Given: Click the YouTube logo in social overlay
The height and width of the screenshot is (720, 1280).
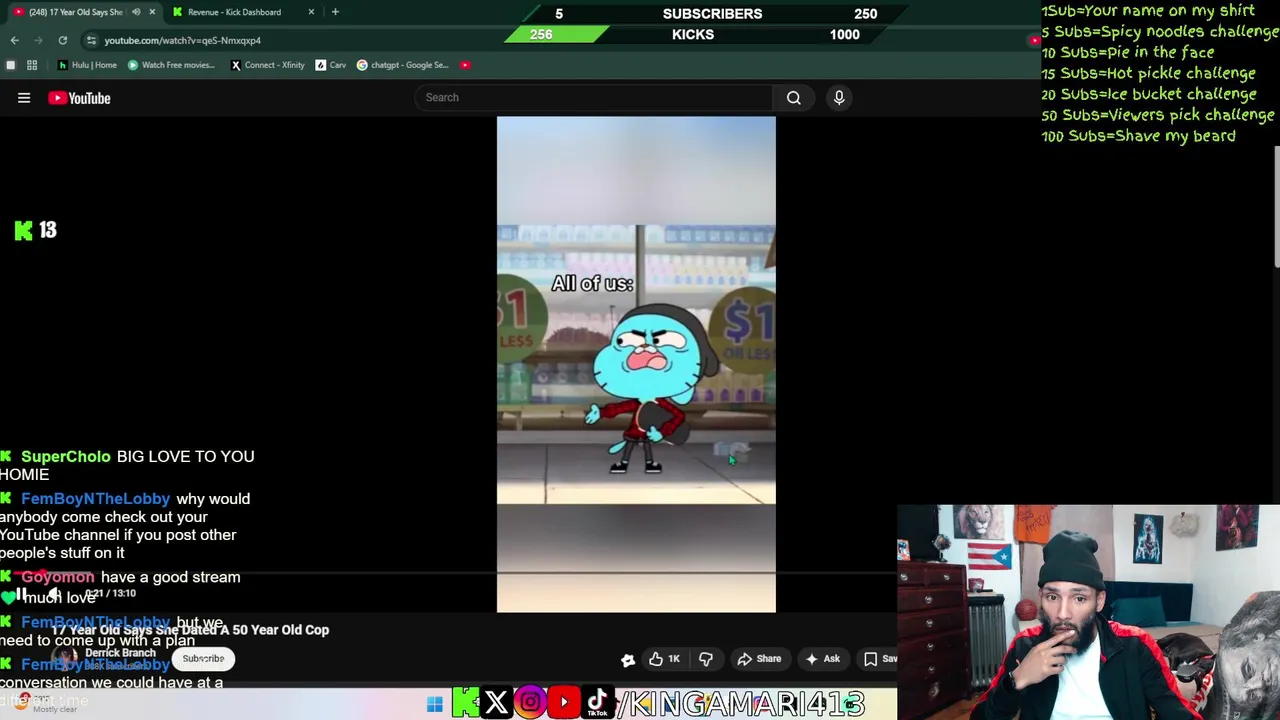Looking at the screenshot, I should tap(564, 703).
